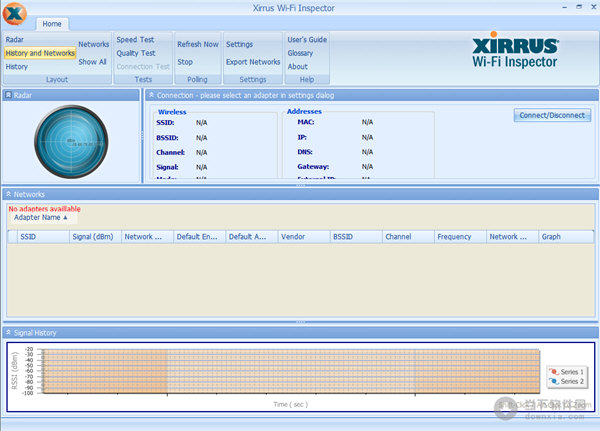The height and width of the screenshot is (431, 600).
Task: Open About information
Action: coord(297,67)
